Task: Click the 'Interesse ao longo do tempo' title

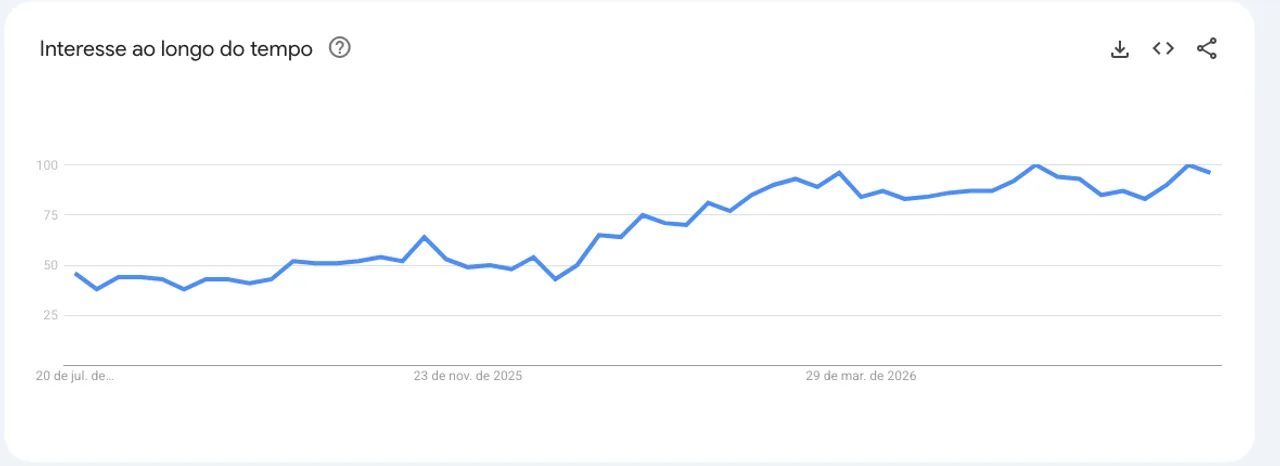Action: click(x=176, y=49)
